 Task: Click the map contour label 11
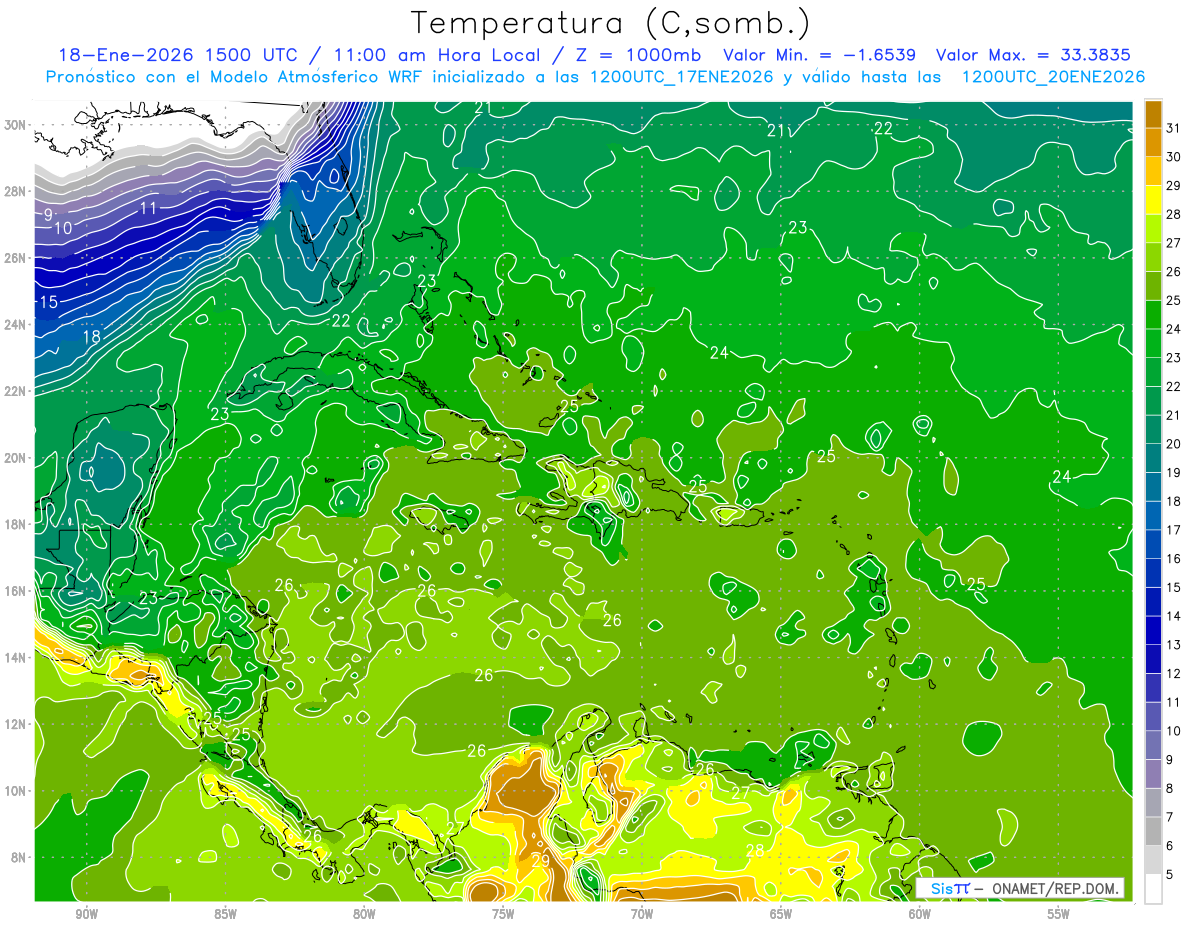pos(148,208)
